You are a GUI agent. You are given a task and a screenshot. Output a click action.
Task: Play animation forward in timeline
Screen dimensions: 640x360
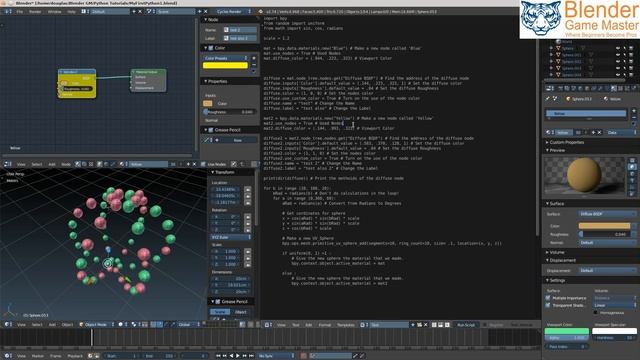click(x=238, y=356)
